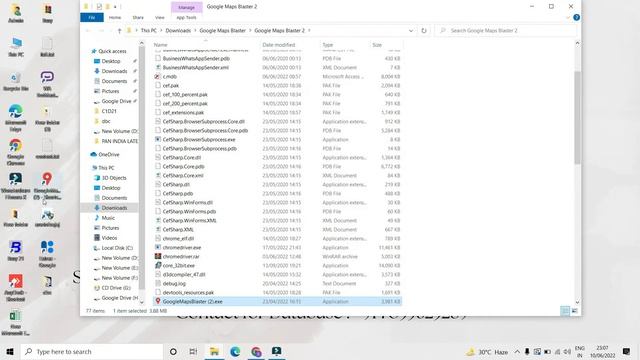Open the File ribbon tab
Image resolution: width=640 pixels, height=360 pixels.
[92, 18]
